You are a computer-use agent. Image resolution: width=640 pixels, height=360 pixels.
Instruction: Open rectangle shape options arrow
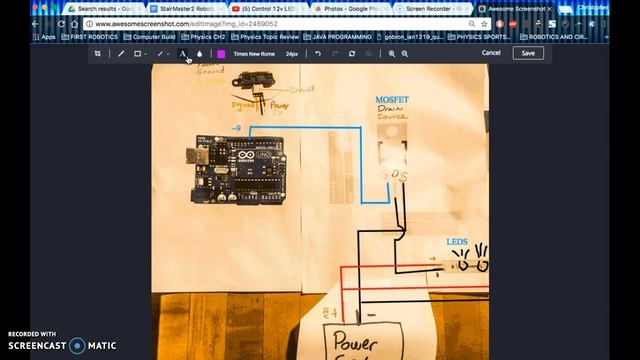pos(146,54)
